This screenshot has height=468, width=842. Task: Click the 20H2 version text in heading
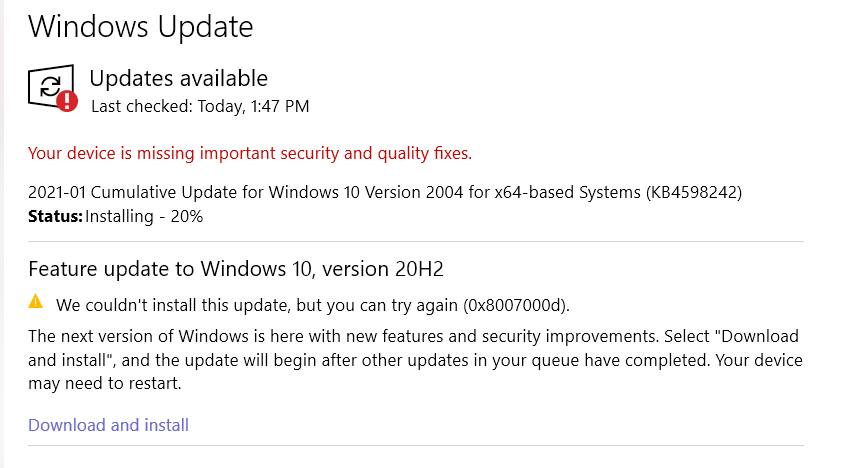(419, 269)
